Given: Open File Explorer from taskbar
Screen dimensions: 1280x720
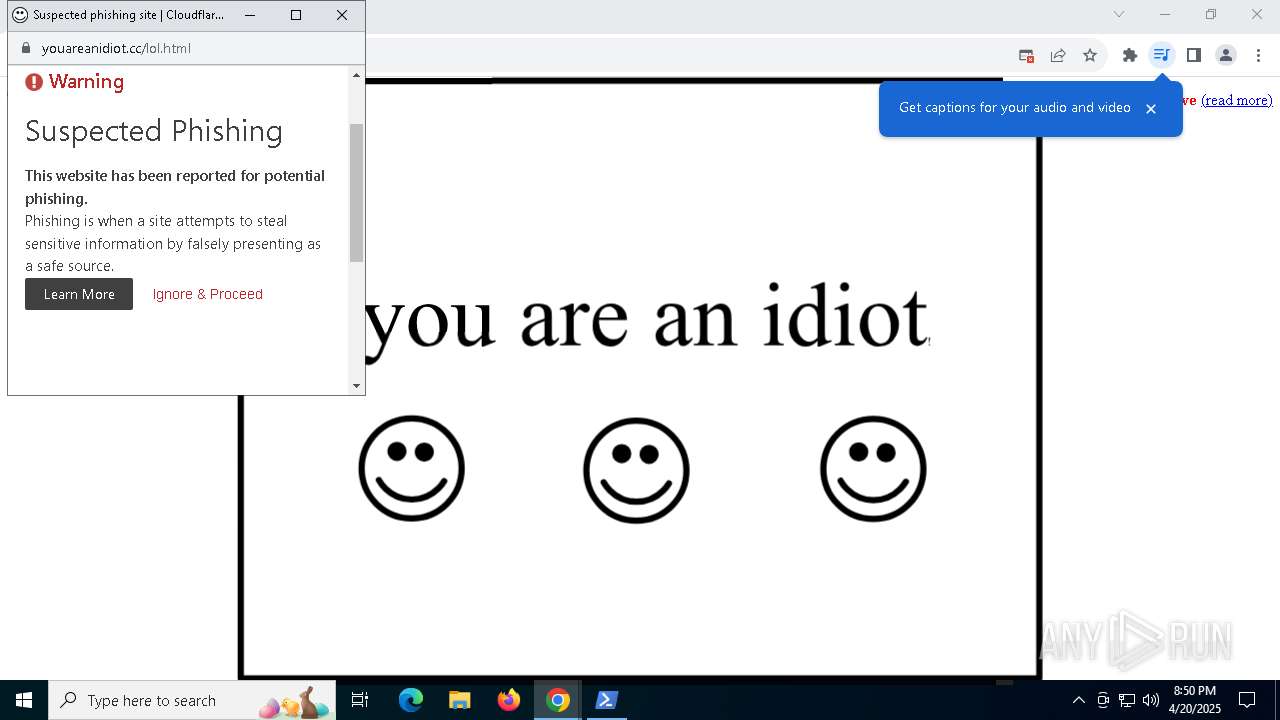Looking at the screenshot, I should click(460, 700).
